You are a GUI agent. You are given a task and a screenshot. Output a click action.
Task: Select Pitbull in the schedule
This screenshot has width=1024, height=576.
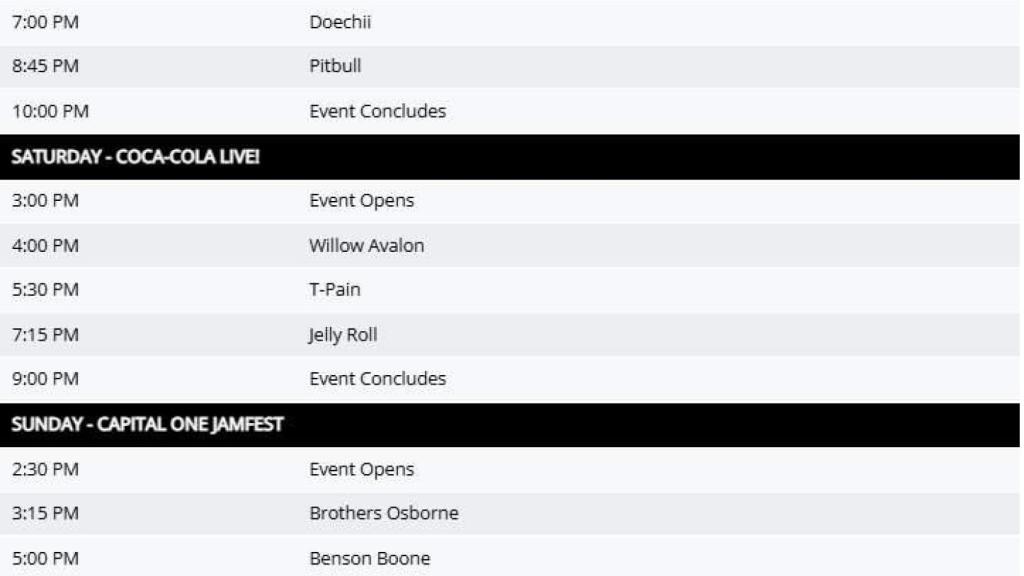pyautogui.click(x=335, y=67)
